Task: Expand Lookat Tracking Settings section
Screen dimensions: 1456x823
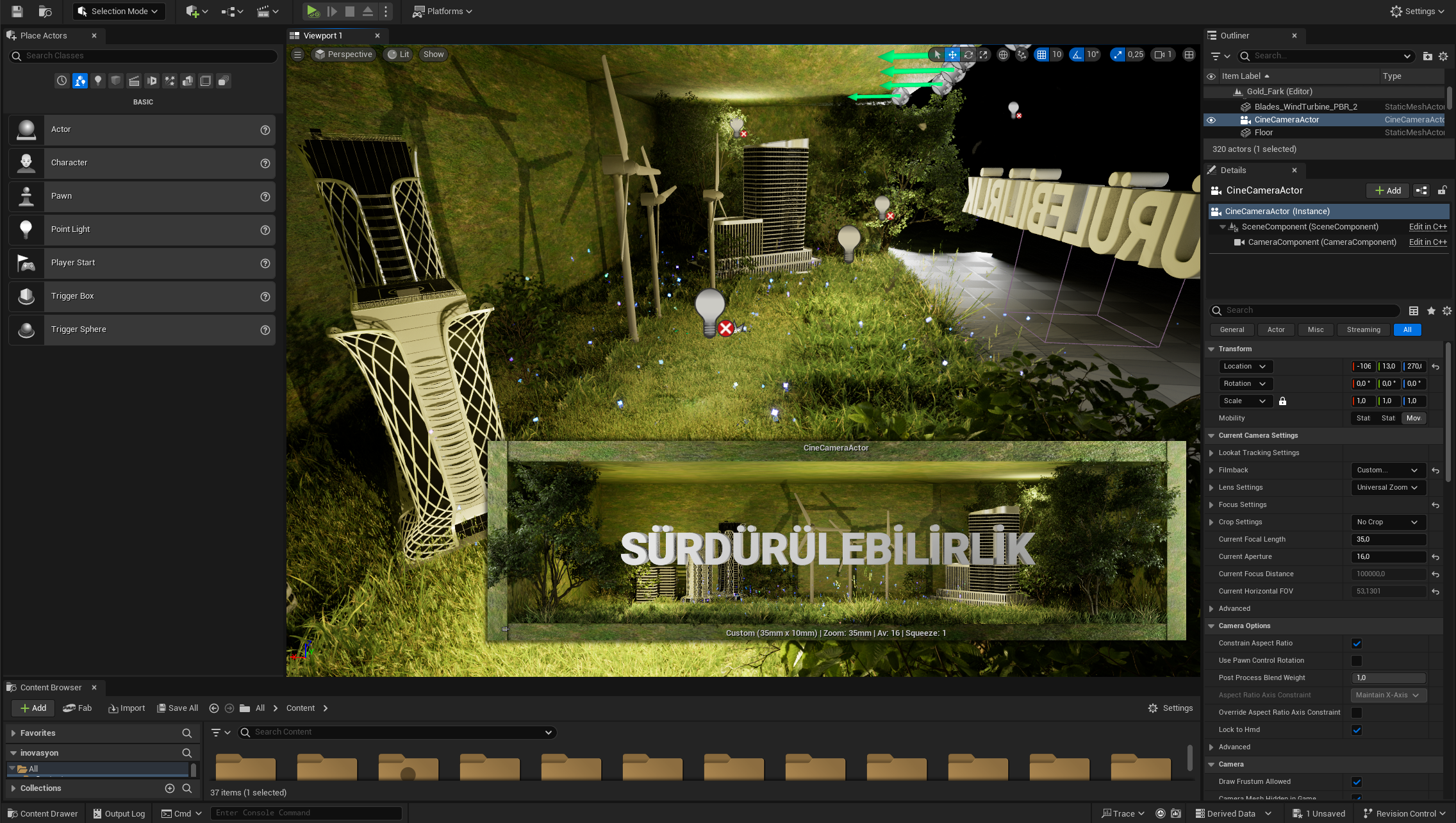Action: click(x=1211, y=453)
